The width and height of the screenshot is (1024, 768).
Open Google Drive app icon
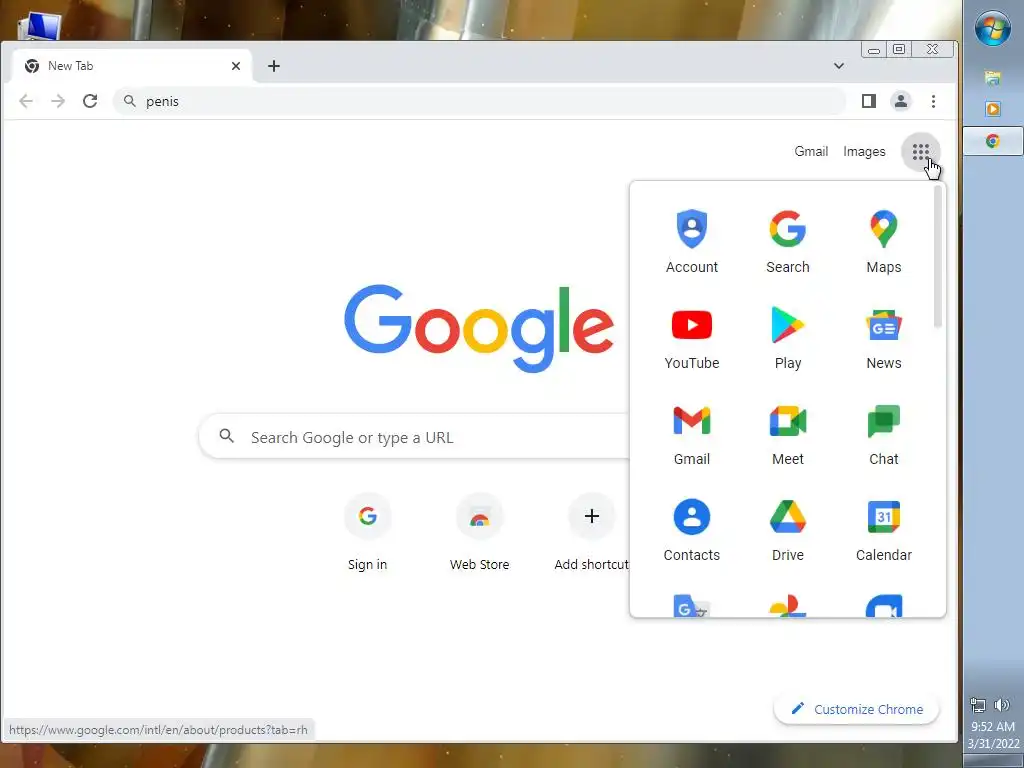(788, 529)
